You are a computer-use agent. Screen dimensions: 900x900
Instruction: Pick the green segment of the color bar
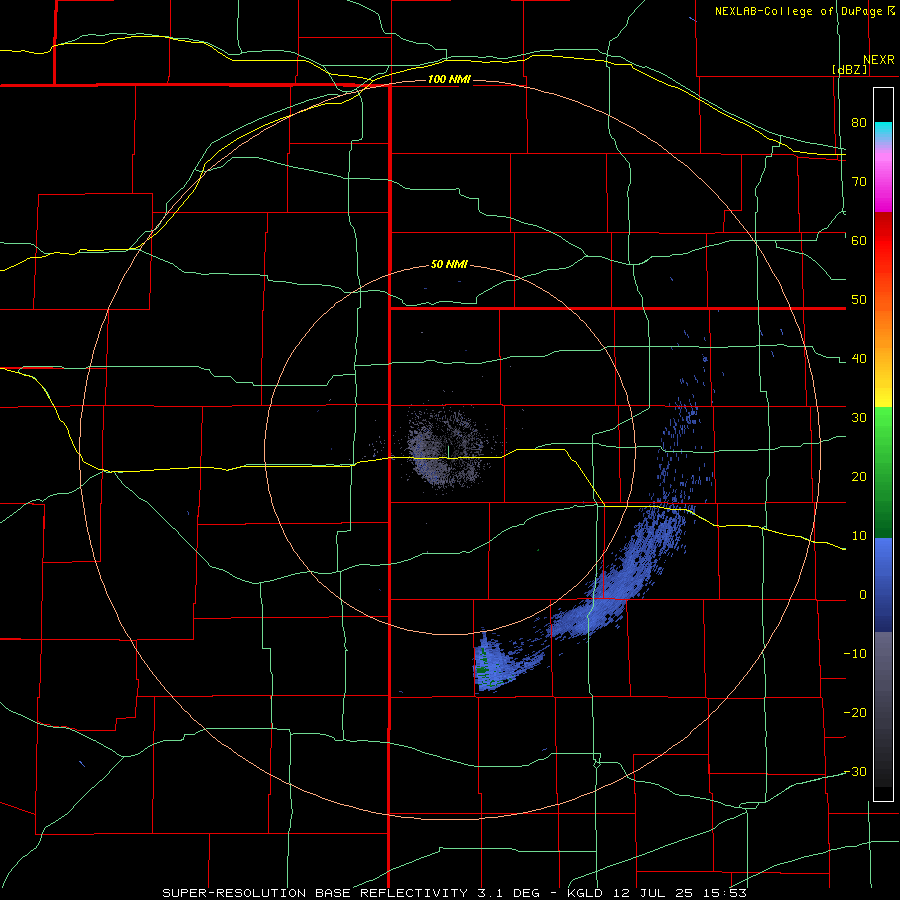[x=883, y=472]
